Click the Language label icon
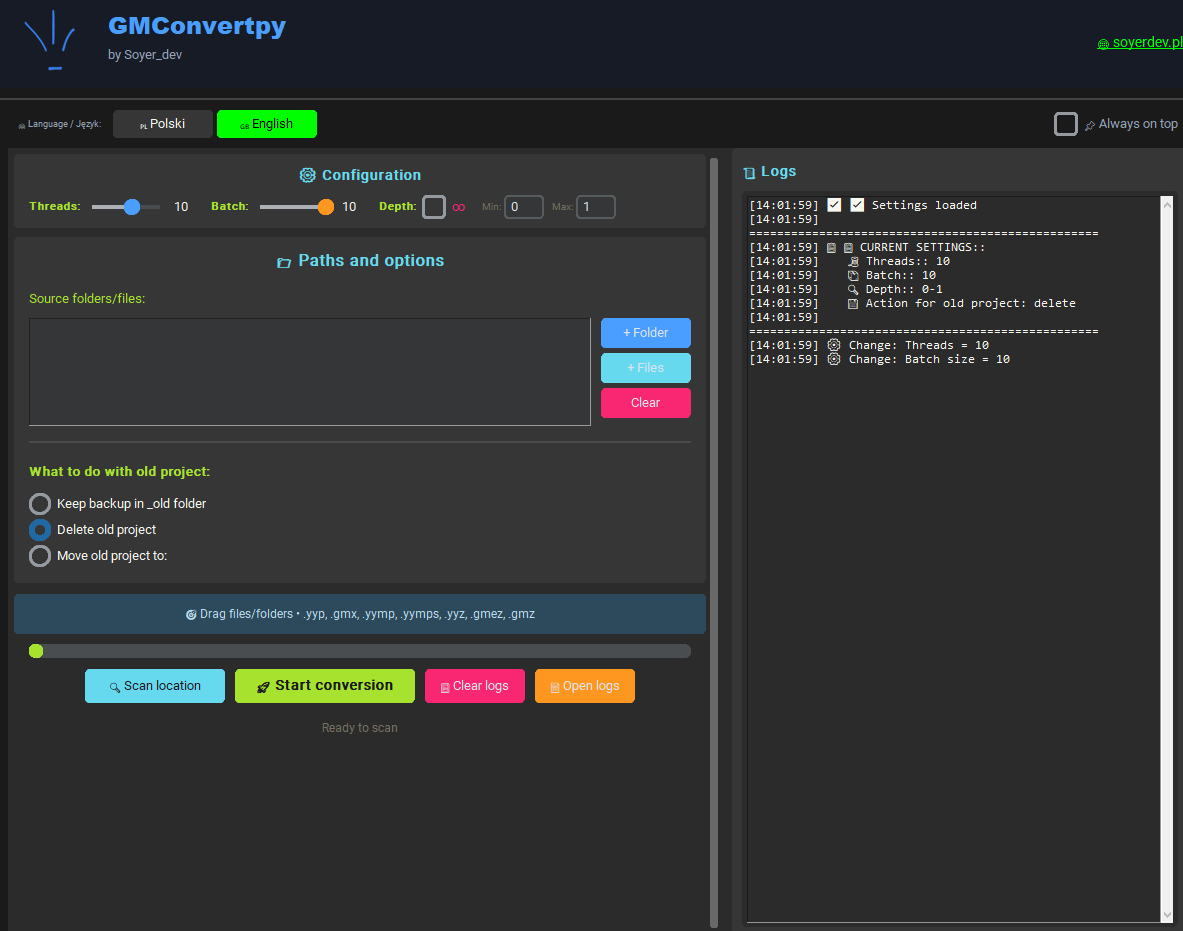 point(22,125)
